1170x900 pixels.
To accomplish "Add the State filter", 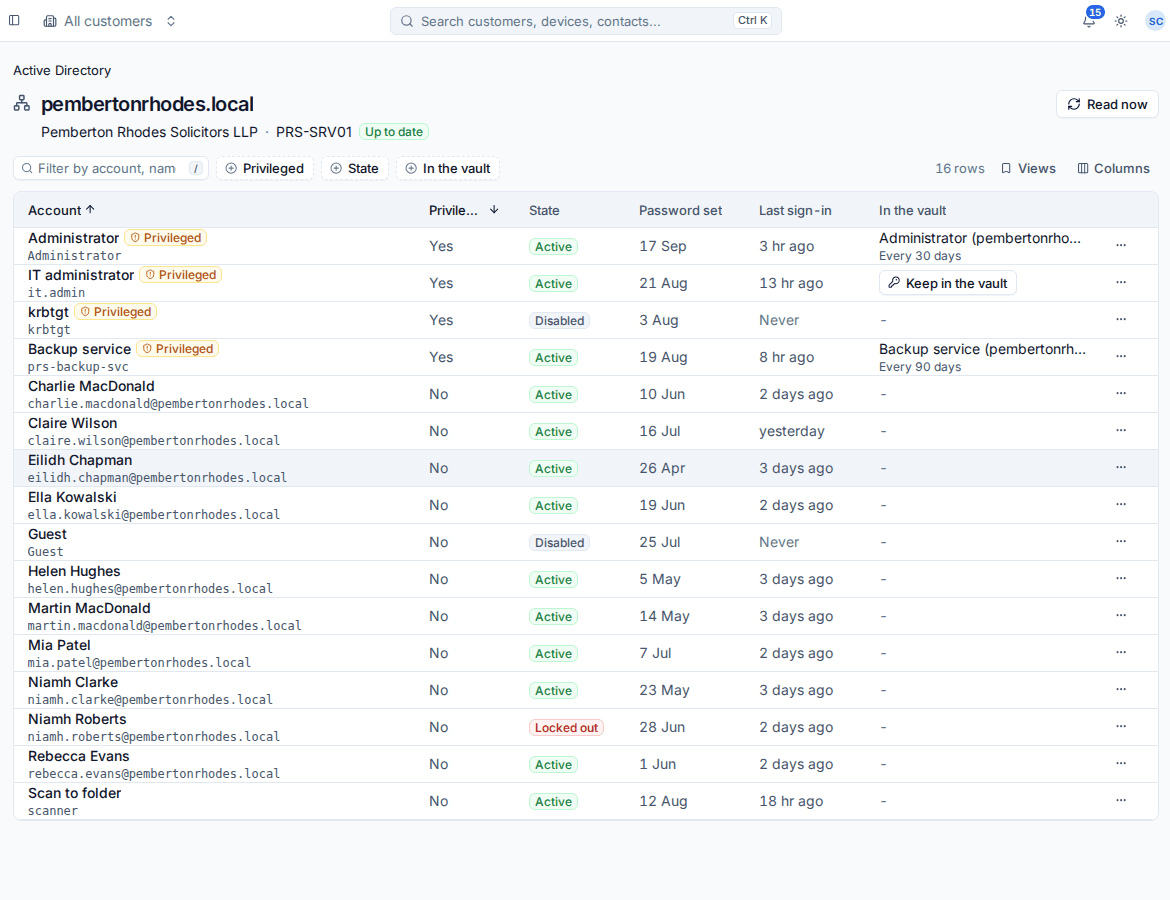I will (x=354, y=169).
